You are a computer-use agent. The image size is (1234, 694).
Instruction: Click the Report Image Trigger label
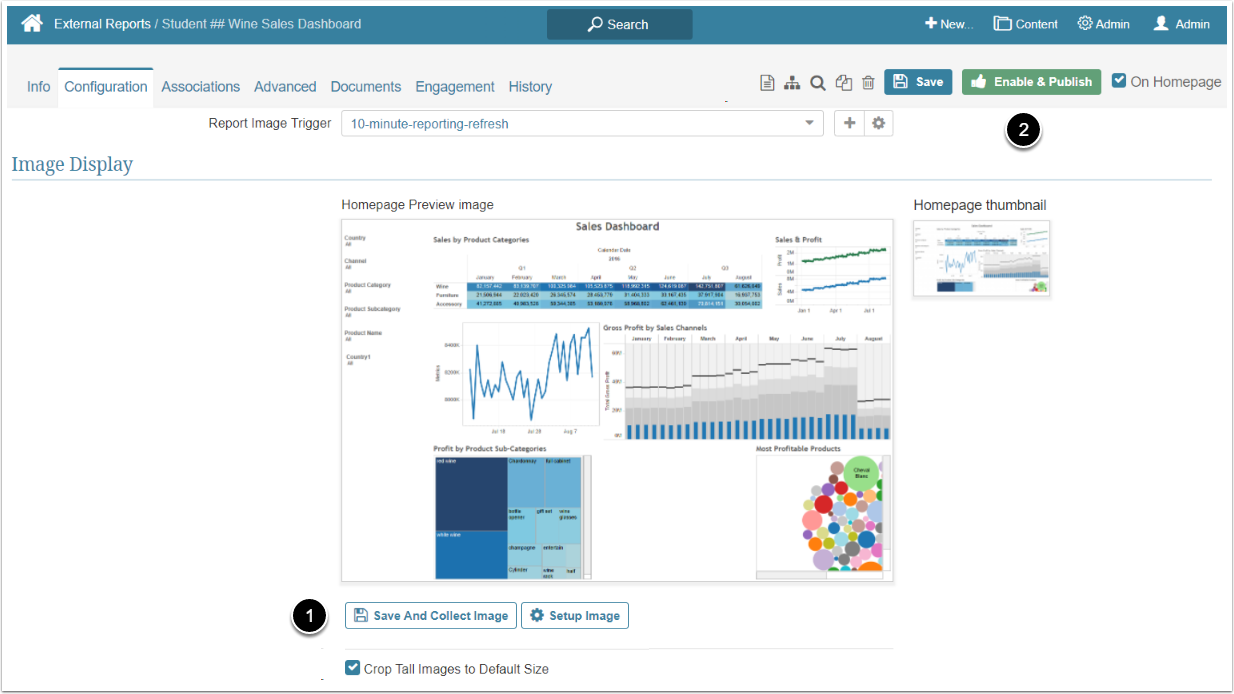pos(270,123)
